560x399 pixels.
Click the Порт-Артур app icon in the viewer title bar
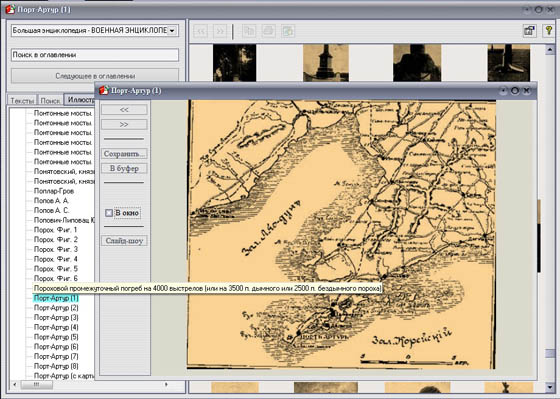pos(104,90)
